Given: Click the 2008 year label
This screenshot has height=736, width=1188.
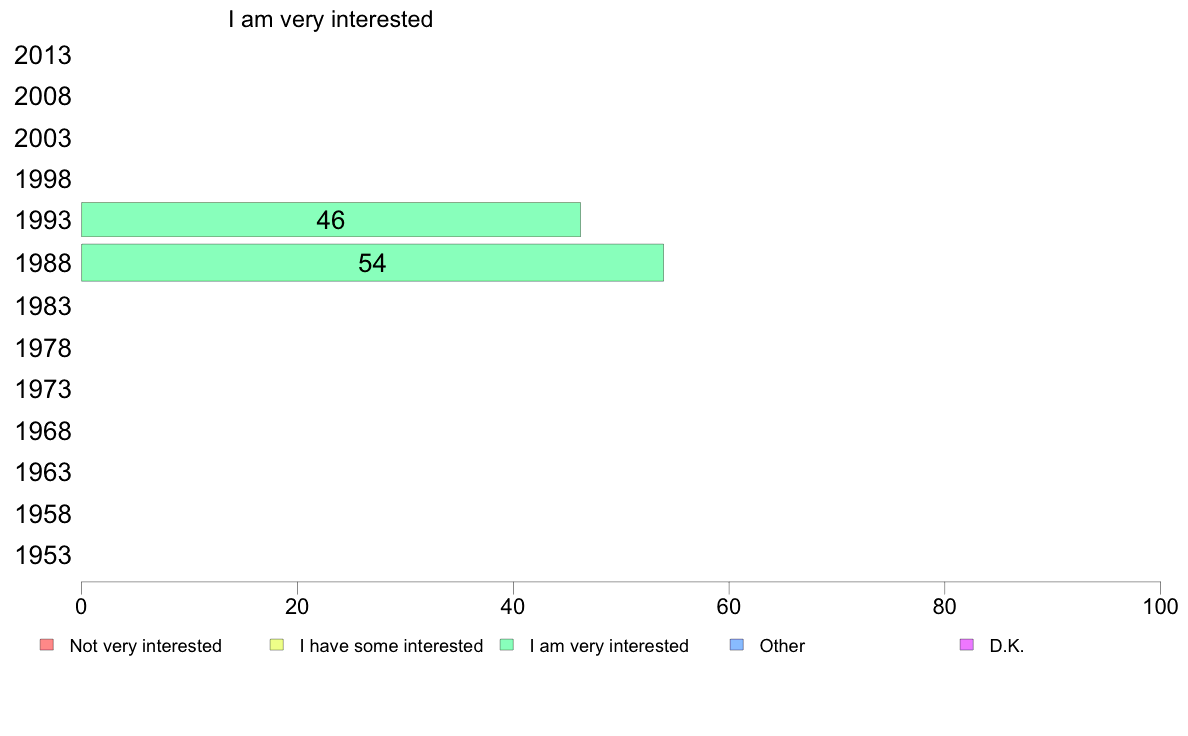Looking at the screenshot, I should pyautogui.click(x=42, y=97).
